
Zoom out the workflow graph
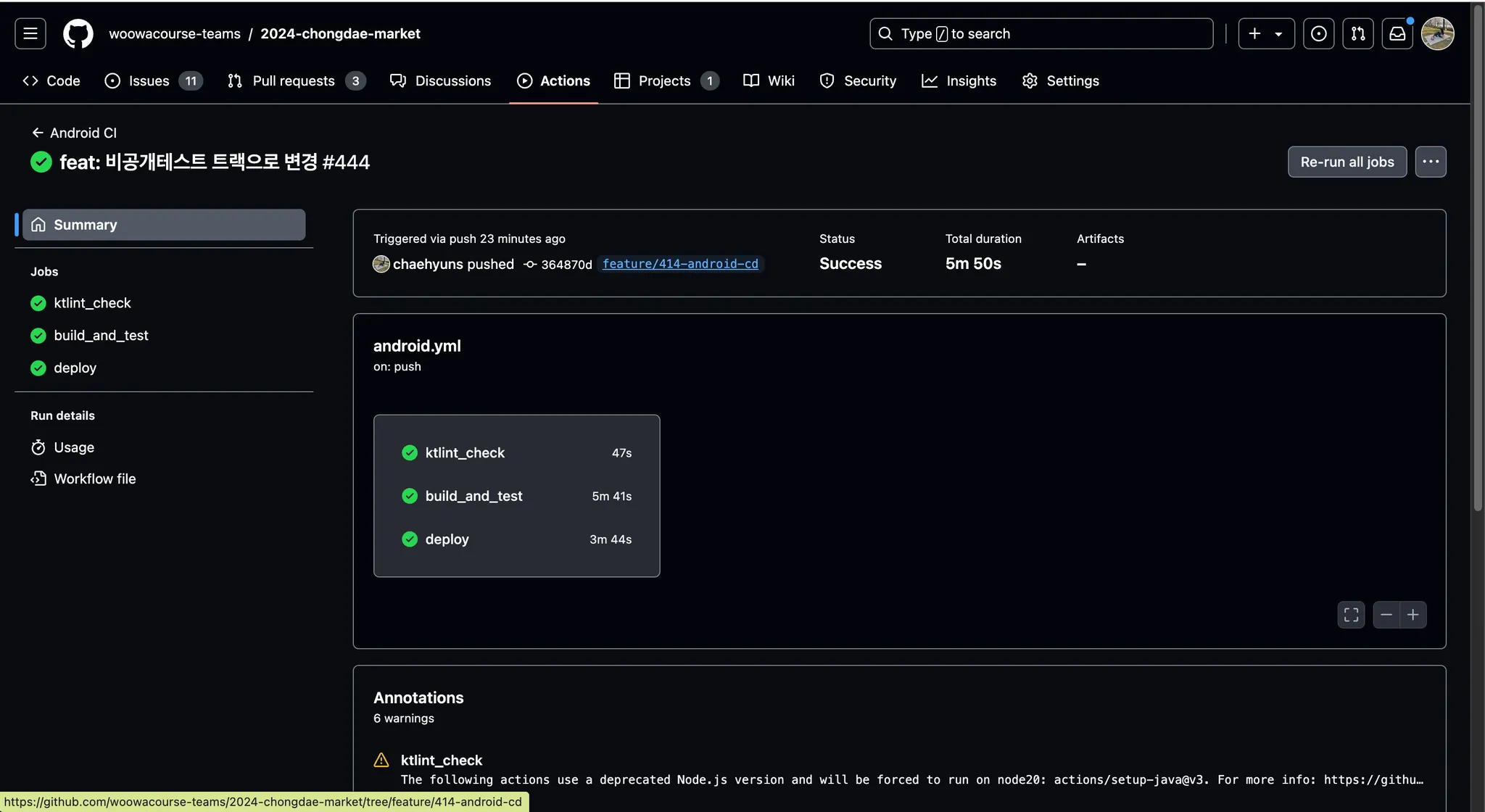tap(1386, 615)
